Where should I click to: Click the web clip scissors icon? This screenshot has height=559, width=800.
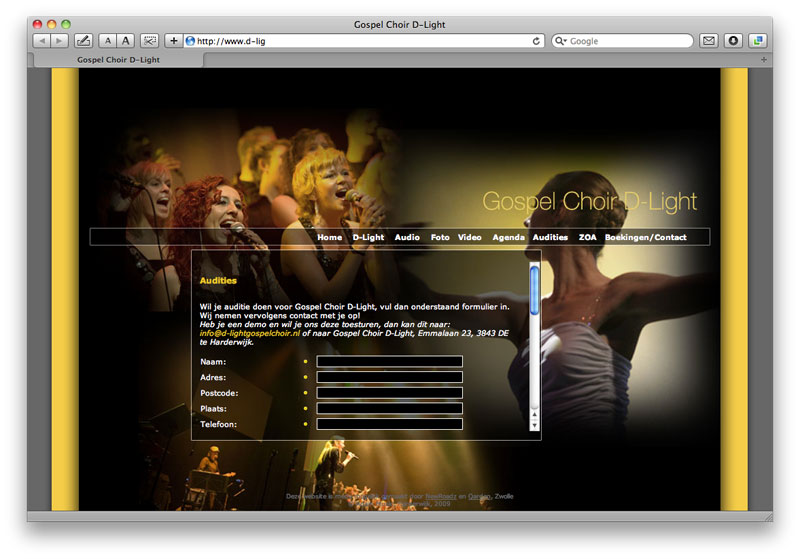point(149,41)
